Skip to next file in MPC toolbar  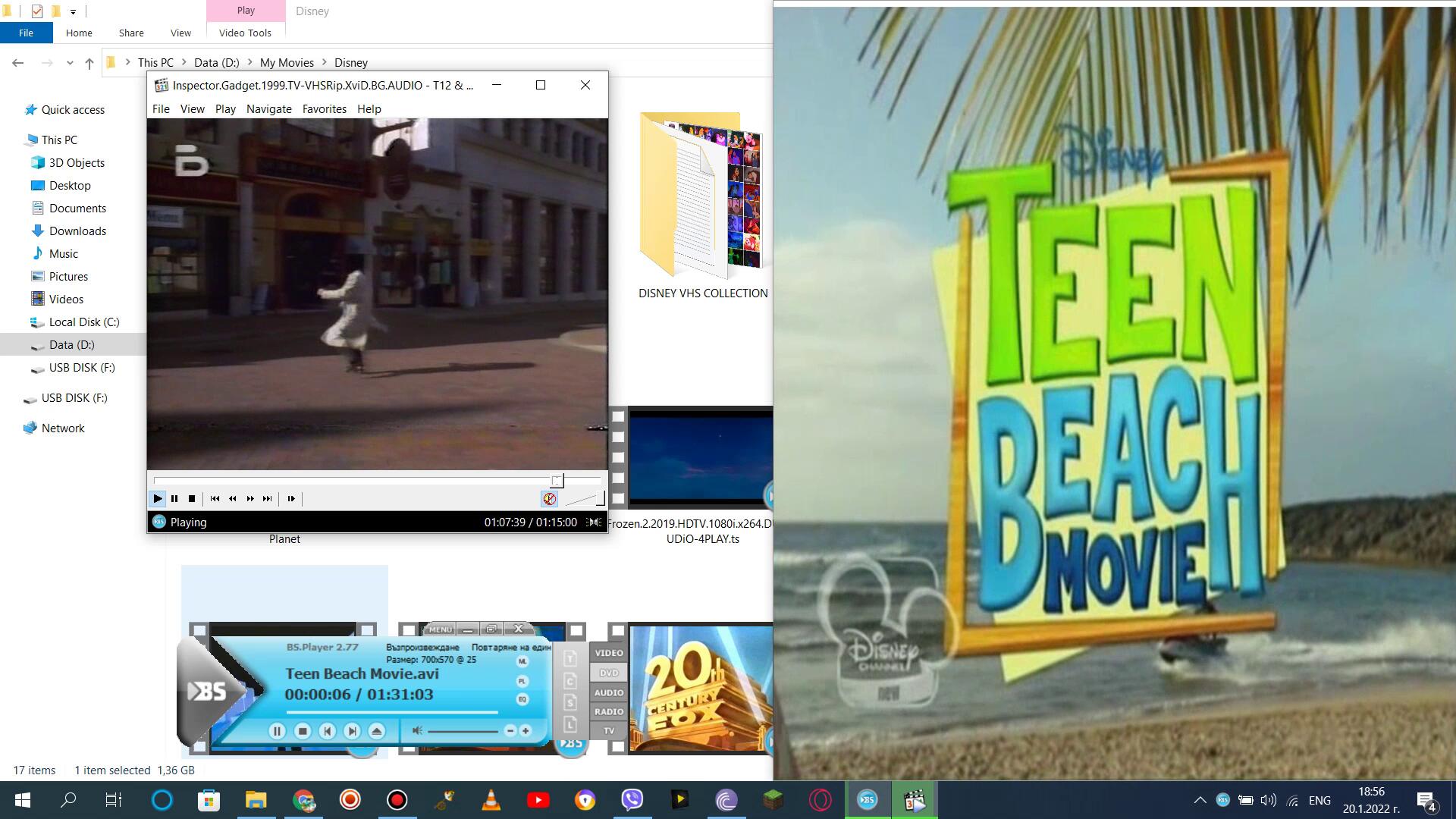[267, 499]
